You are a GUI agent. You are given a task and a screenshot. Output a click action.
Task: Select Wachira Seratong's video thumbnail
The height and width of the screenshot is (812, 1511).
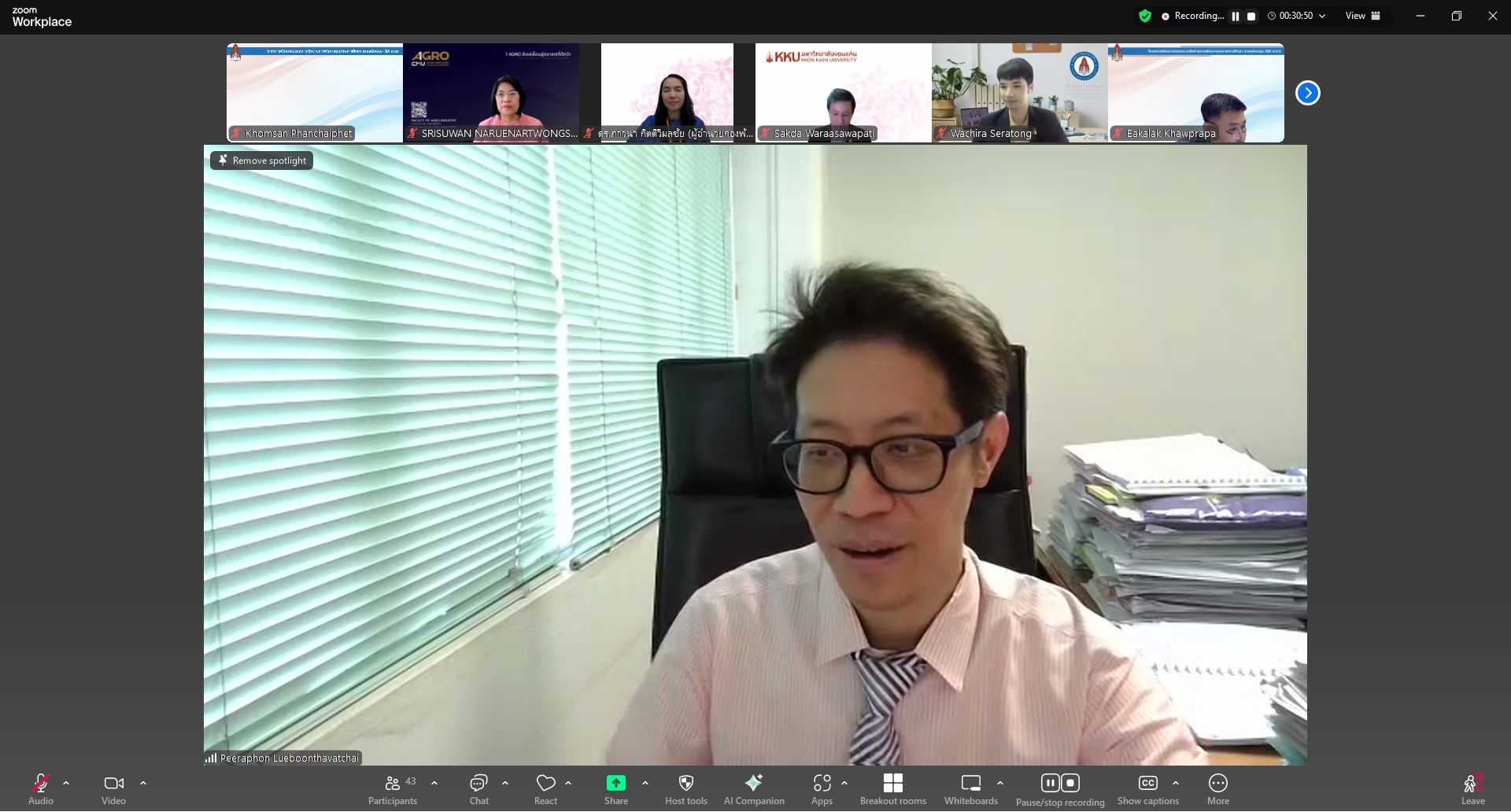coord(1019,93)
